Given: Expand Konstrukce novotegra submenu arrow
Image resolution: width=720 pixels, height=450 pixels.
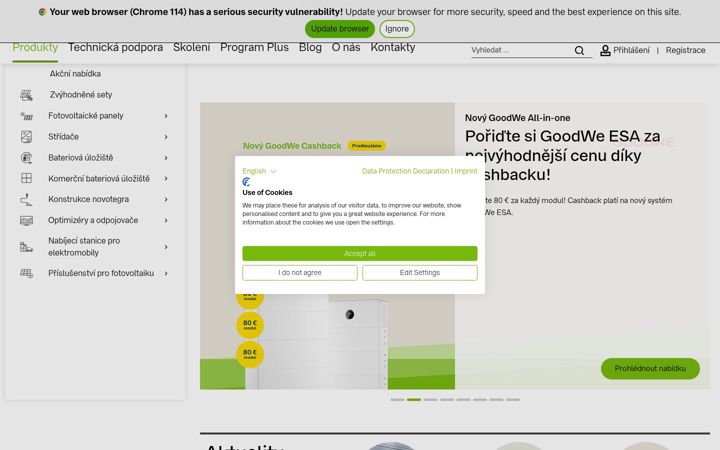Looking at the screenshot, I should point(166,200).
